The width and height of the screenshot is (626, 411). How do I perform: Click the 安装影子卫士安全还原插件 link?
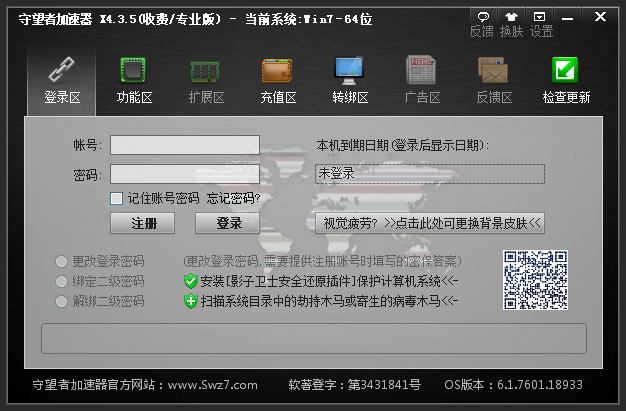click(329, 281)
